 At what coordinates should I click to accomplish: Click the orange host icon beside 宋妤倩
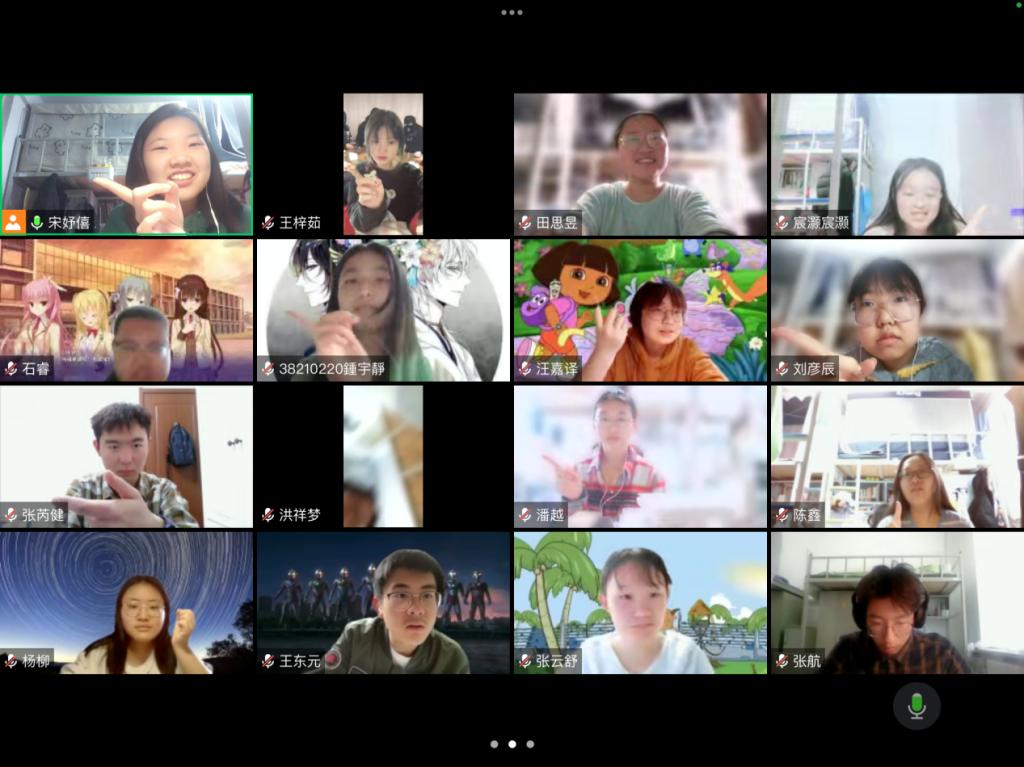(14, 222)
